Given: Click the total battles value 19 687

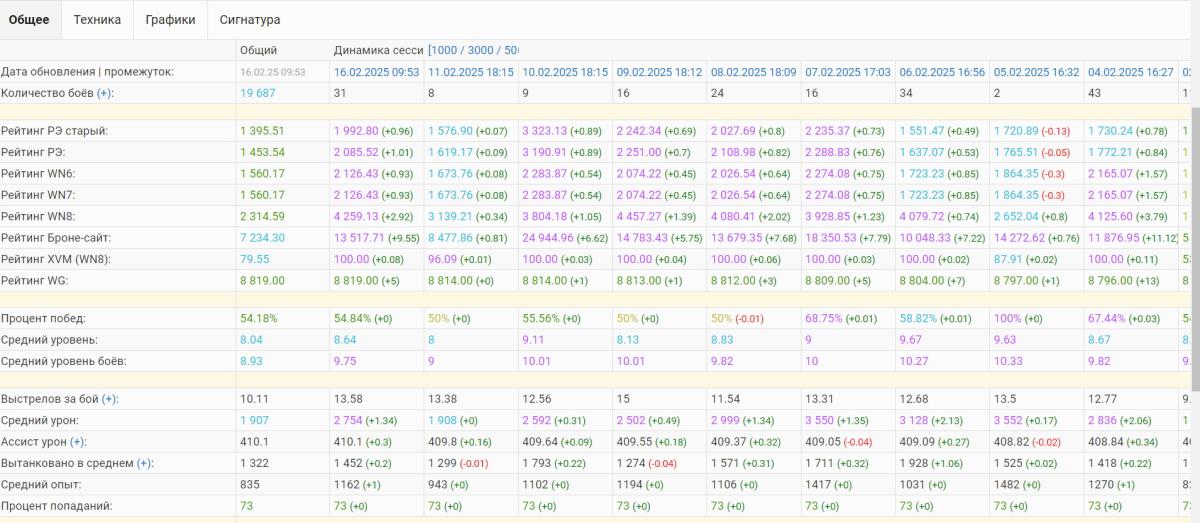Looking at the screenshot, I should coord(258,93).
